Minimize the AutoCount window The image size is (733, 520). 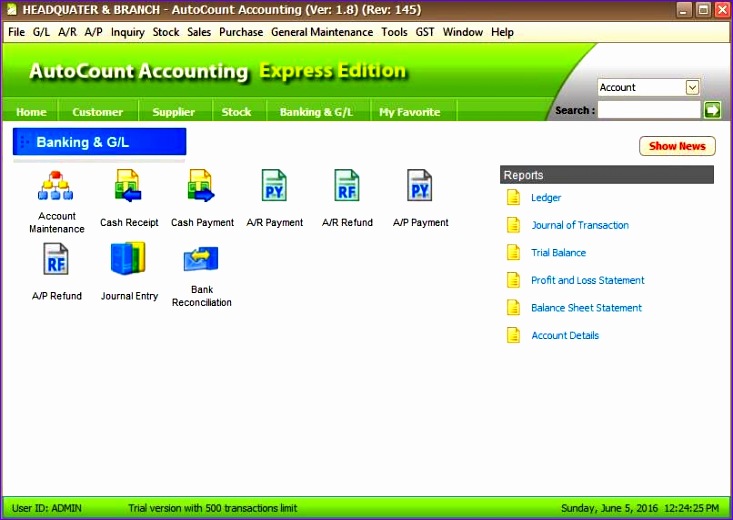click(683, 10)
